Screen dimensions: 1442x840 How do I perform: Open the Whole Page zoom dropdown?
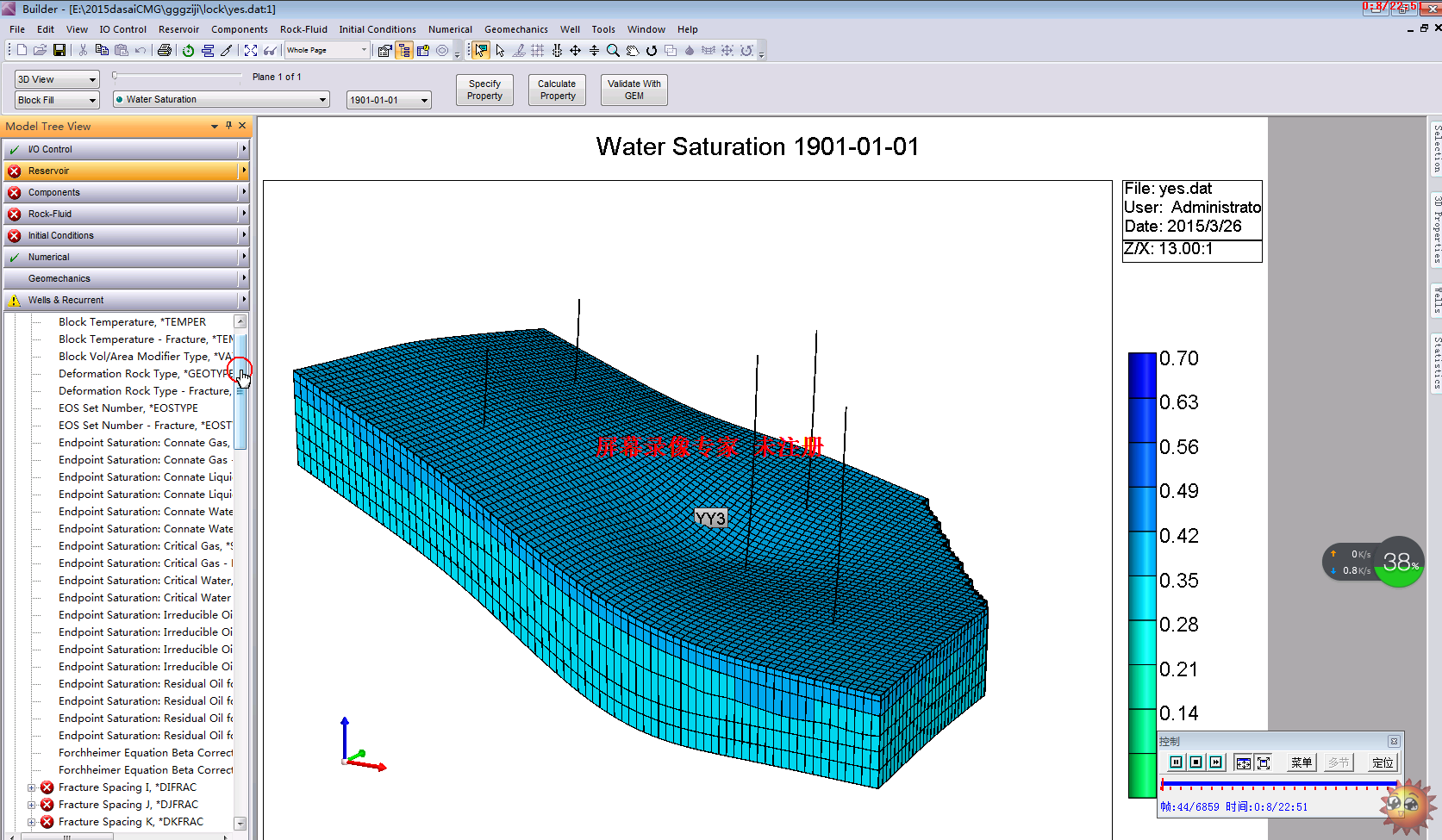coord(328,50)
